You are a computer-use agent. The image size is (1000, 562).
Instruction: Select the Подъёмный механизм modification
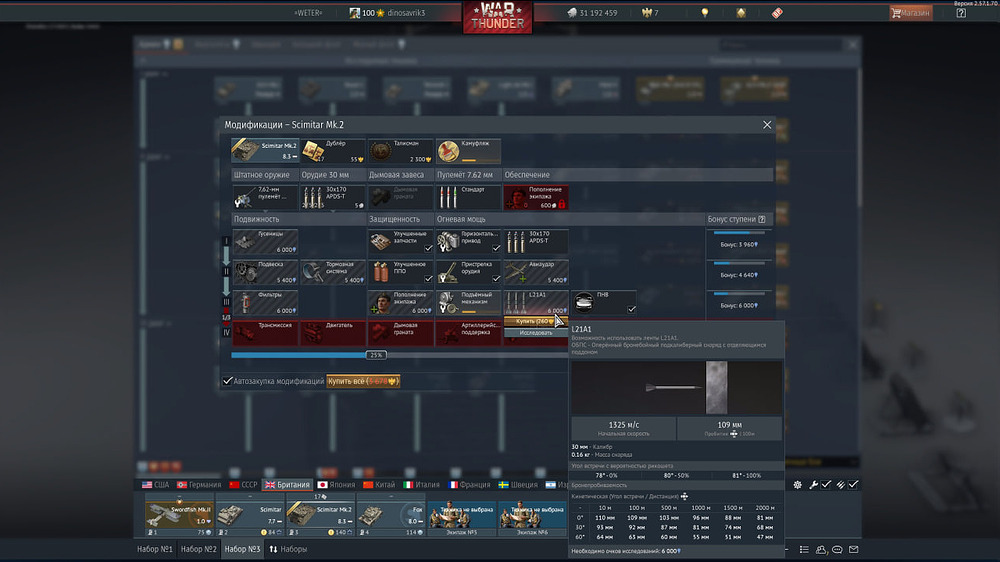[467, 303]
